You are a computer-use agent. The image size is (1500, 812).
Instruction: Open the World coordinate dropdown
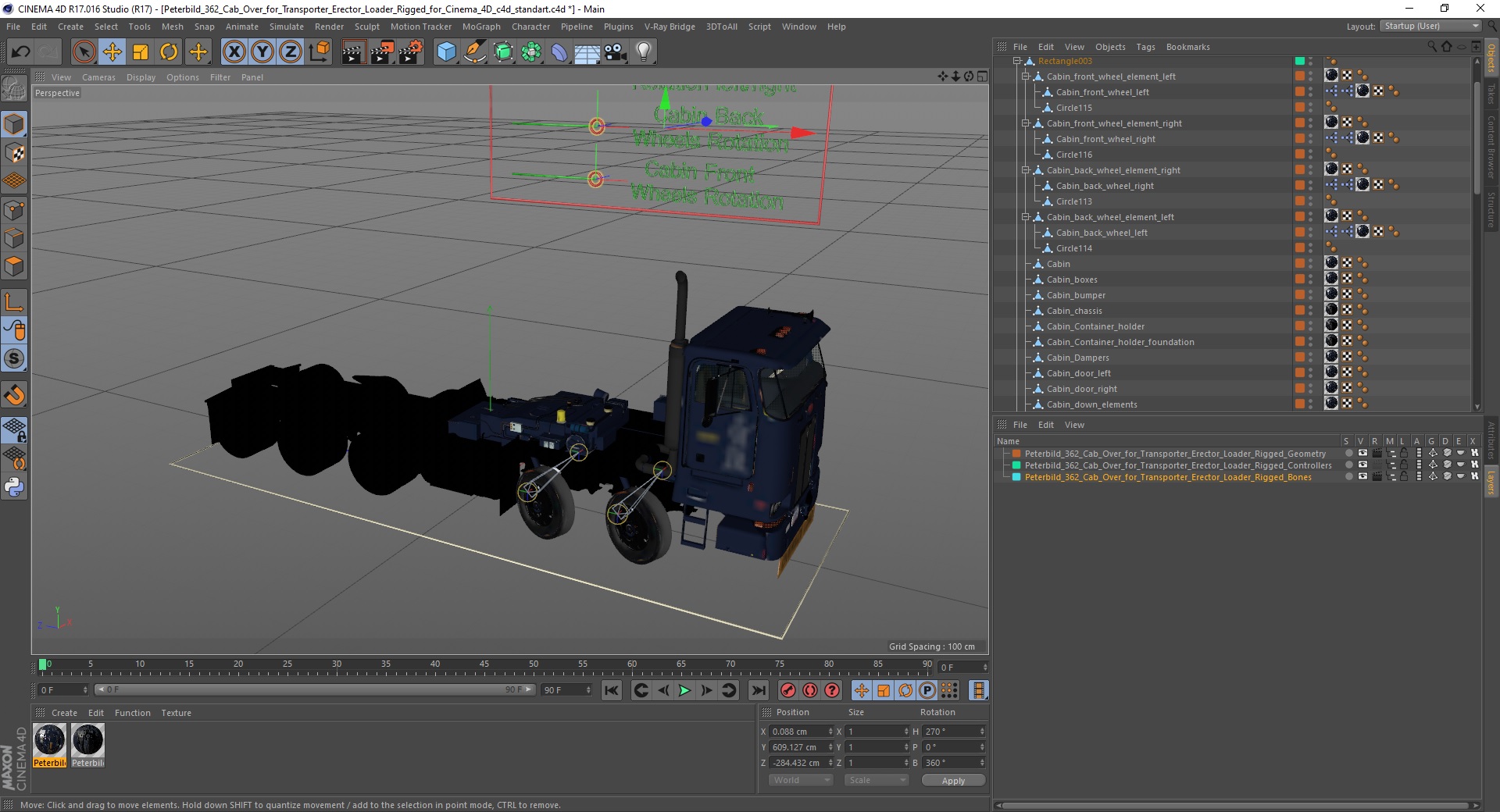click(x=801, y=780)
